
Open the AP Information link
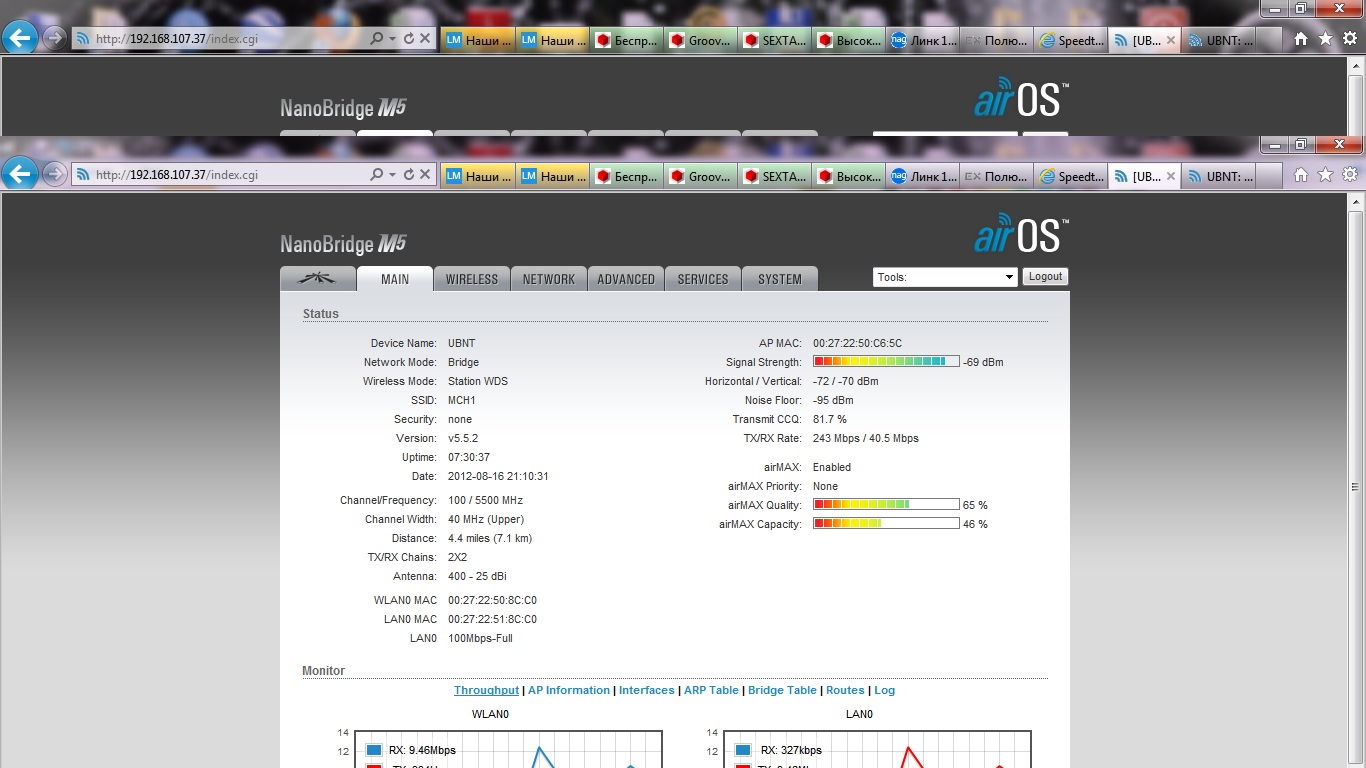coord(569,690)
